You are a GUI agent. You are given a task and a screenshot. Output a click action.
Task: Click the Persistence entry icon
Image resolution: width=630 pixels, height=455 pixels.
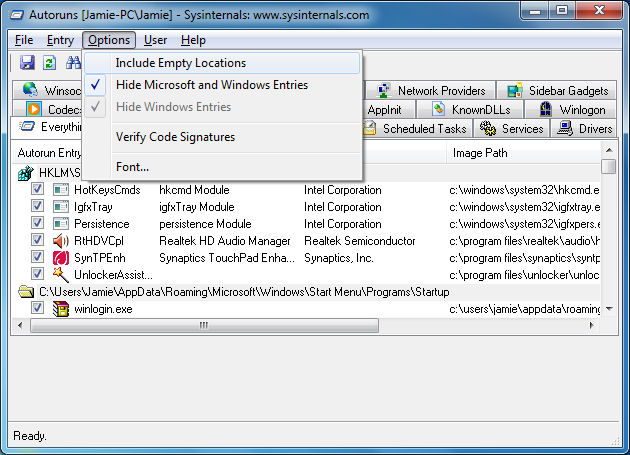point(61,223)
